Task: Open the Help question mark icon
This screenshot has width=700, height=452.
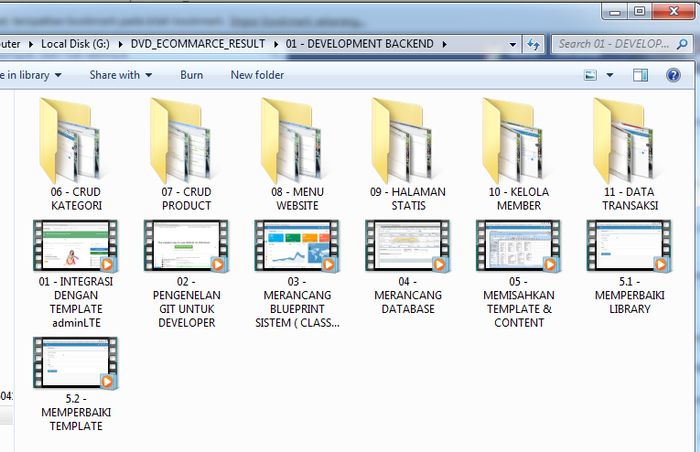Action: point(672,75)
